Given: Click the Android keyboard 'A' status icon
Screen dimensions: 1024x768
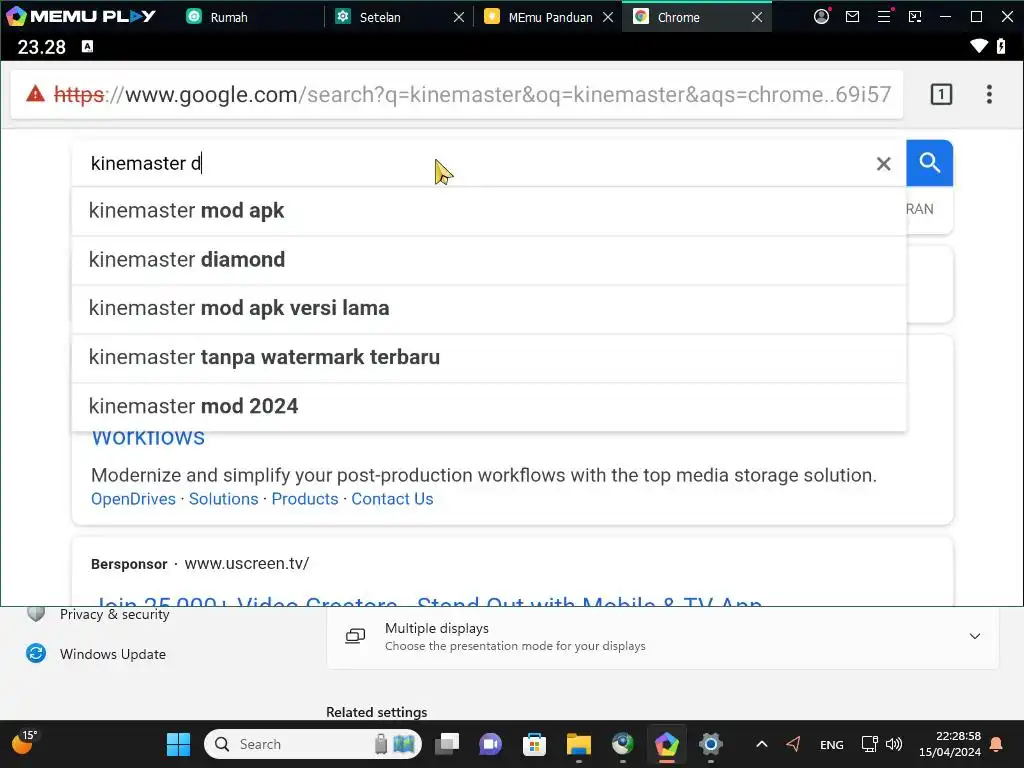Looking at the screenshot, I should point(87,46).
